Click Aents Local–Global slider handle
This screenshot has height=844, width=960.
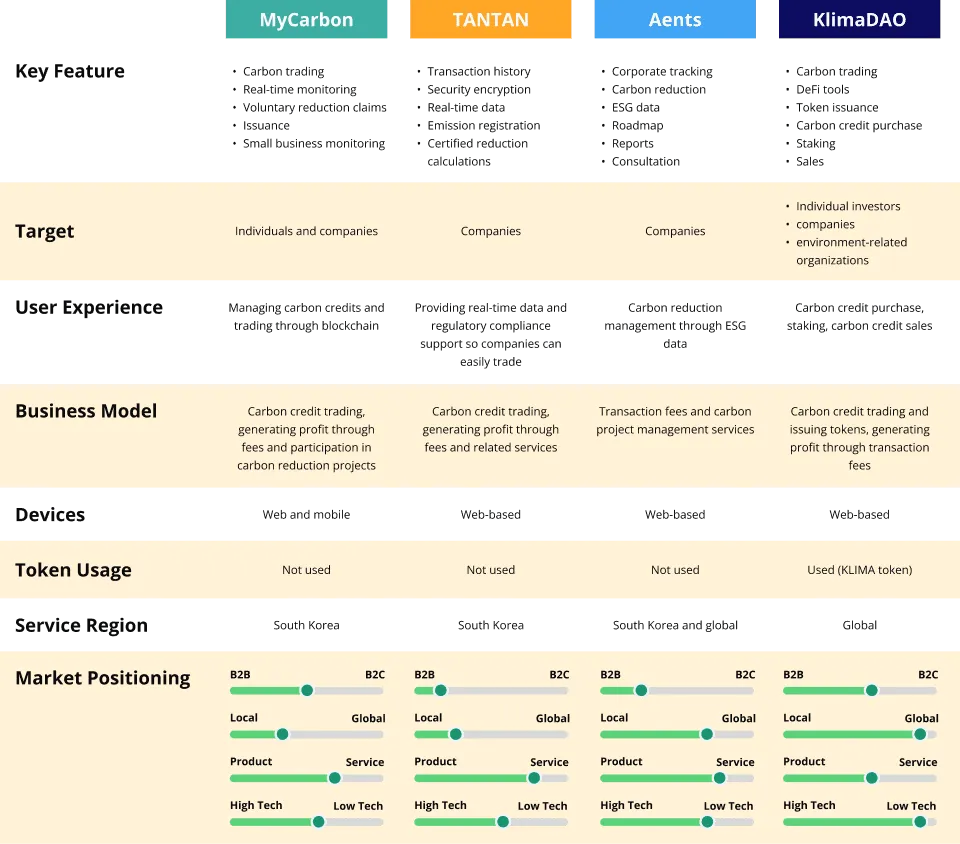coord(707,734)
